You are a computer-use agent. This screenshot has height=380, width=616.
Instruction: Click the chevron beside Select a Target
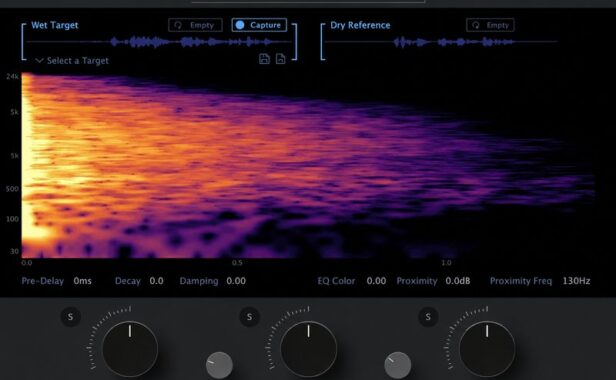pyautogui.click(x=39, y=61)
